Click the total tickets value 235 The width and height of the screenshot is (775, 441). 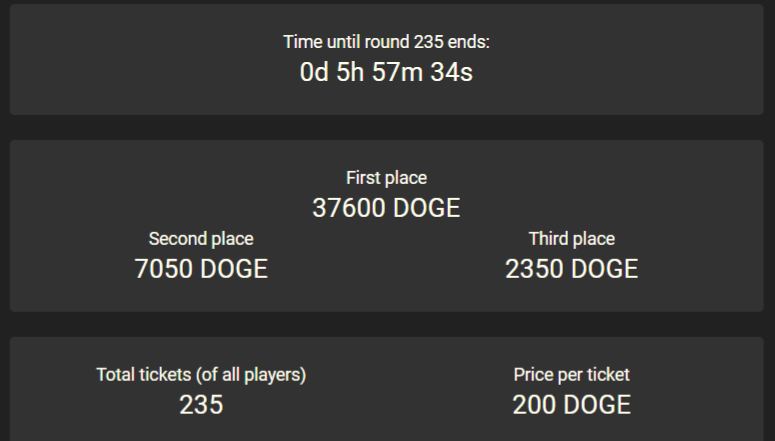[x=201, y=405]
